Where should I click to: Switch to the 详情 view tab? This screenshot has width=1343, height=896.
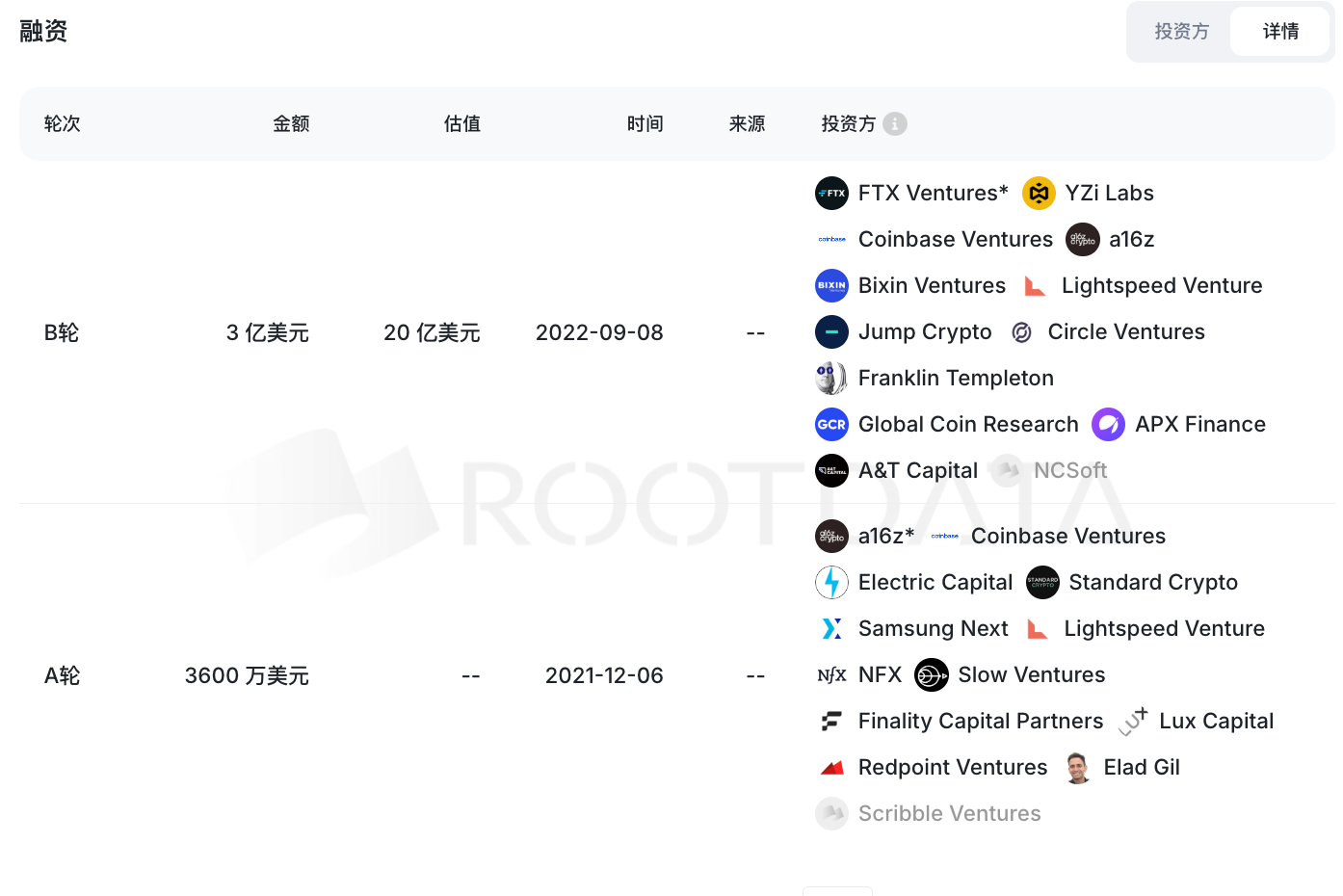(x=1280, y=32)
